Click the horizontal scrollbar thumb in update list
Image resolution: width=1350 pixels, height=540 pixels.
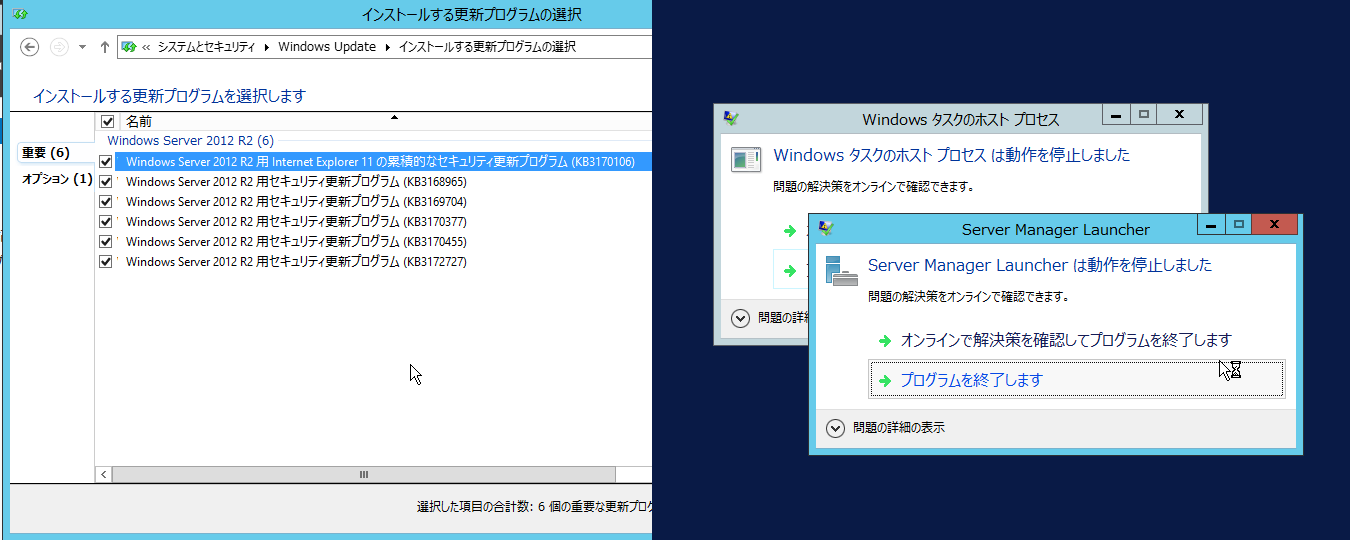coord(364,475)
